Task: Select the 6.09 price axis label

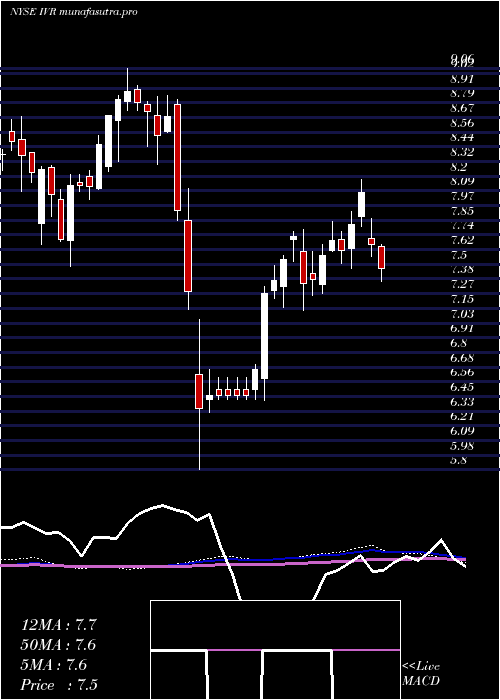Action: click(x=462, y=431)
